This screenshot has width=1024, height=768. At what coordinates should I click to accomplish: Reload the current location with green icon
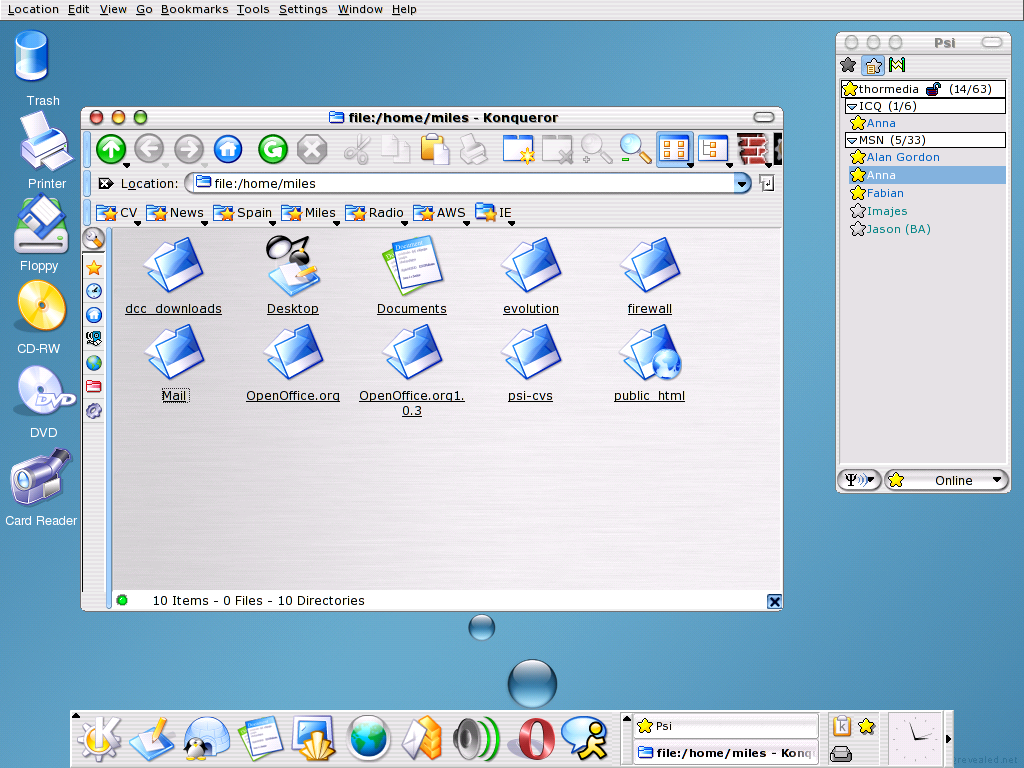click(x=273, y=150)
